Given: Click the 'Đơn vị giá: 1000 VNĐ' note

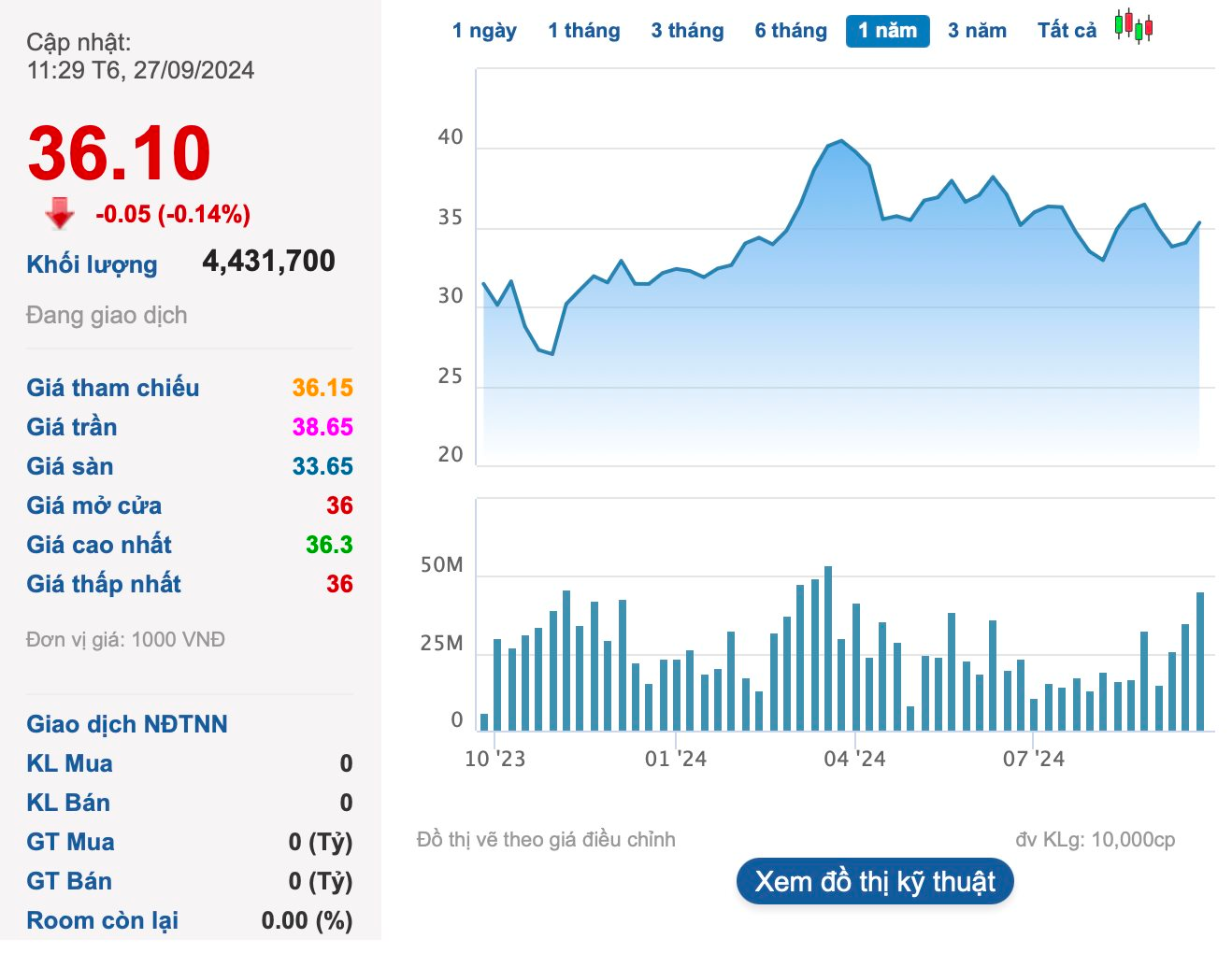Looking at the screenshot, I should click(x=125, y=640).
